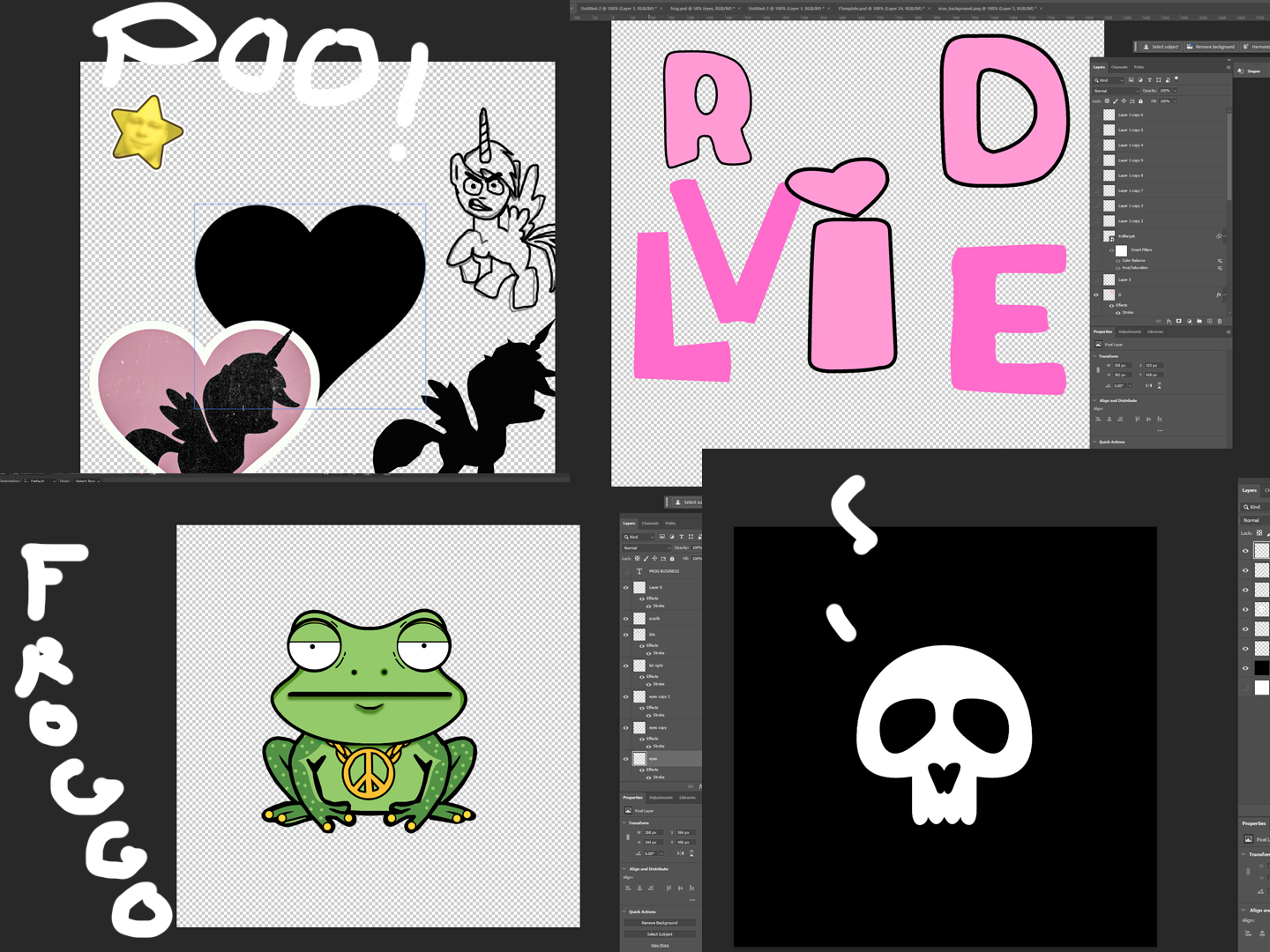Shape layer filter icon, pink letters Layers panel

tap(1159, 80)
